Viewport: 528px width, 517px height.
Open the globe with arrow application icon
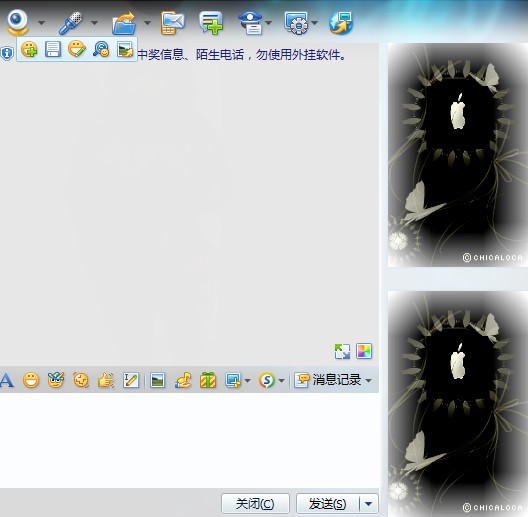(341, 23)
